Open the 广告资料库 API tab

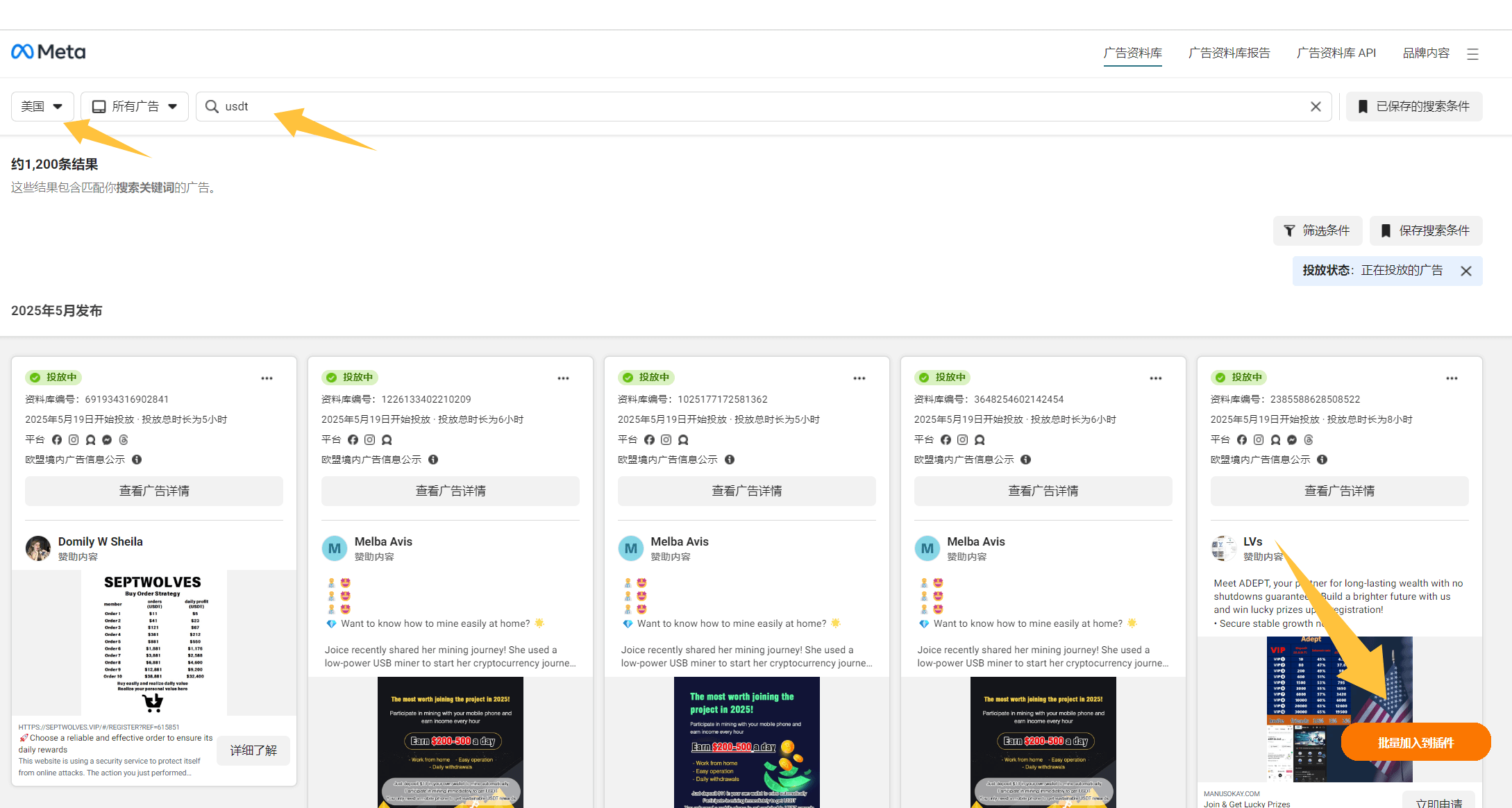1336,53
